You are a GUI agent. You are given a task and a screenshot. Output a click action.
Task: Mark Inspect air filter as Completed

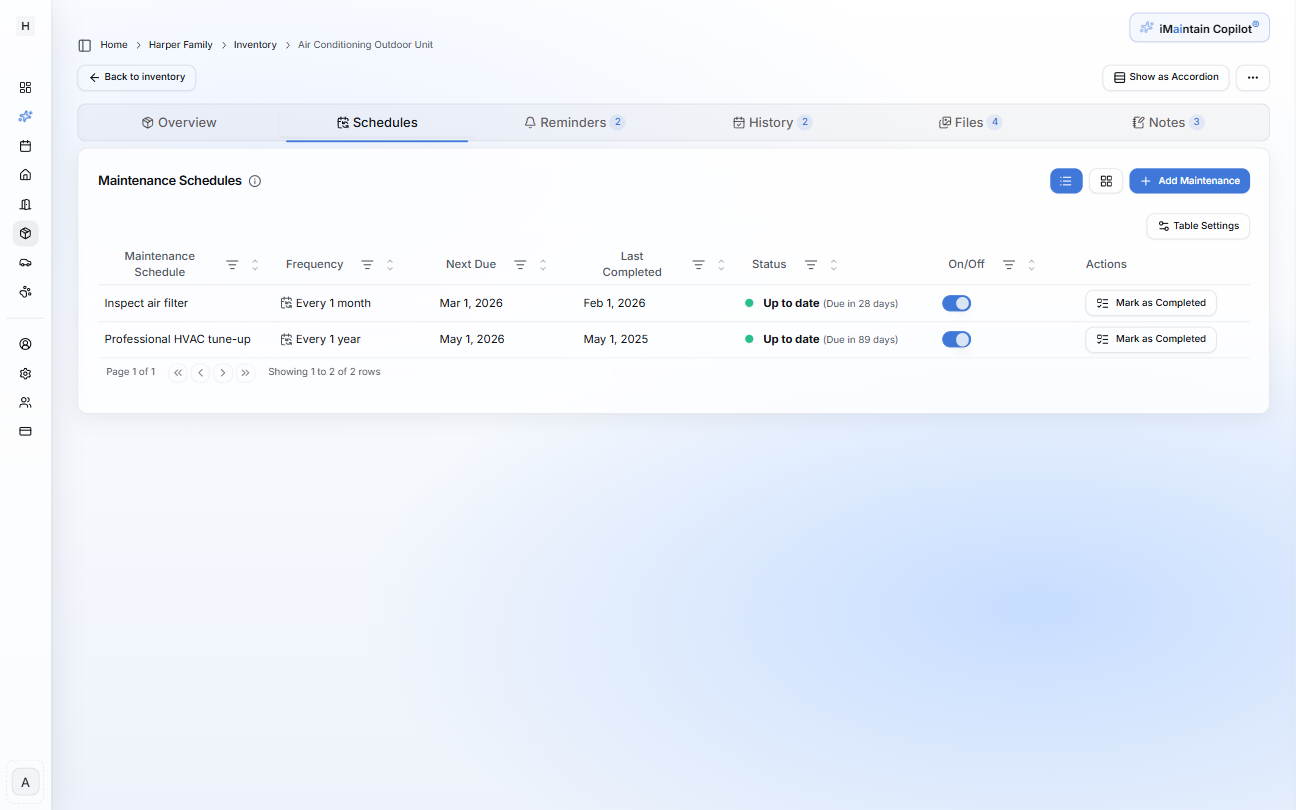[1150, 302]
